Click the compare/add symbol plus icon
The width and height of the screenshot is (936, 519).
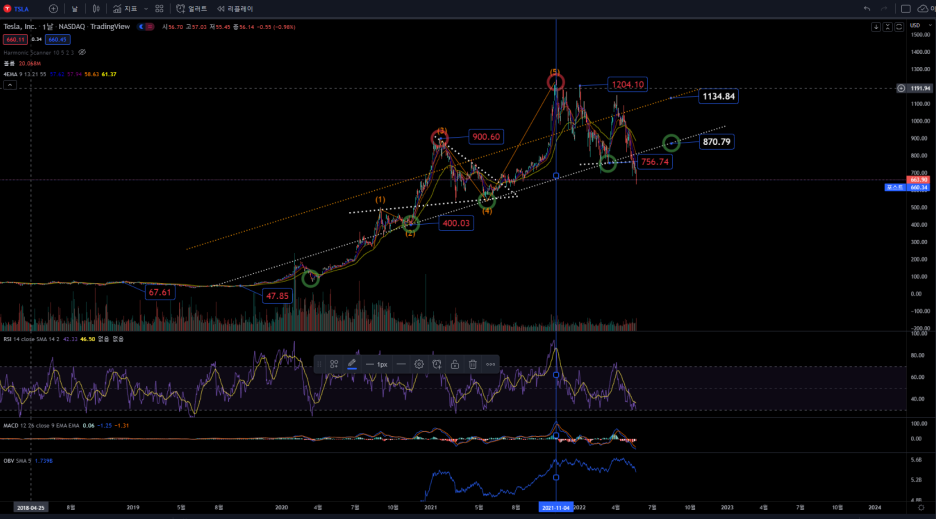coord(53,9)
